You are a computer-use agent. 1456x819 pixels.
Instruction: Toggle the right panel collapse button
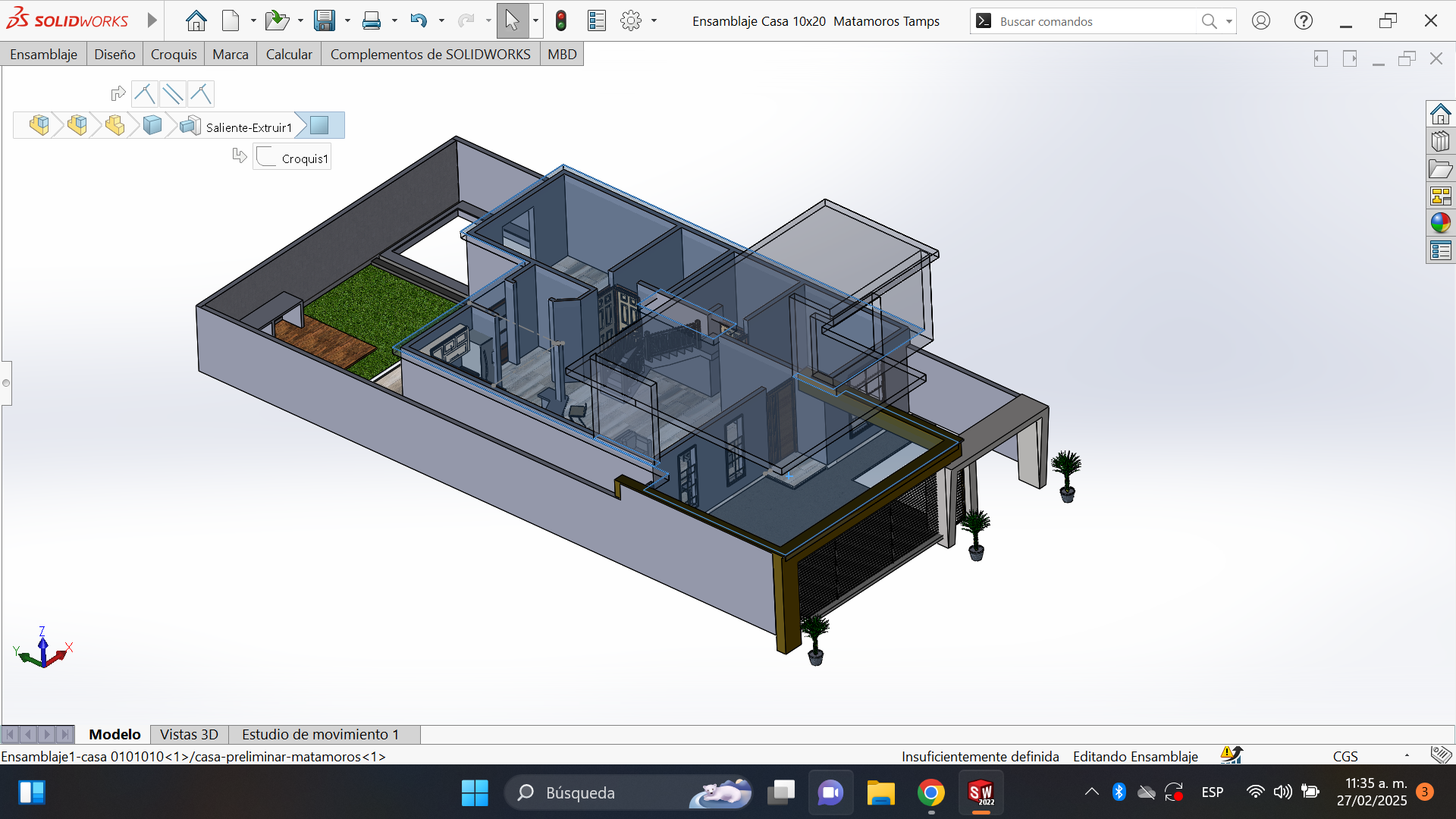point(1350,58)
